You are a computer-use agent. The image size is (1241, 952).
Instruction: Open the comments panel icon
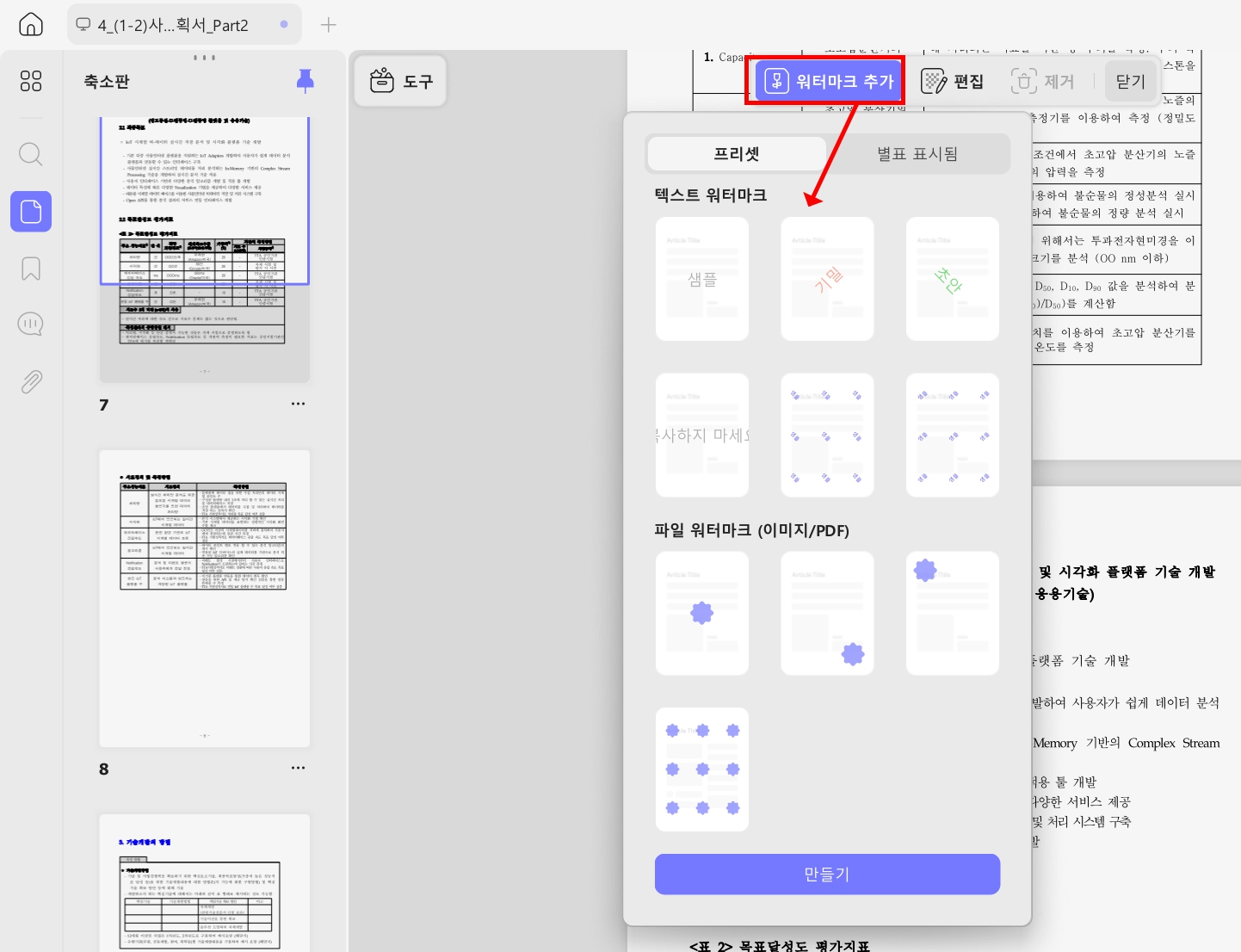point(31,324)
